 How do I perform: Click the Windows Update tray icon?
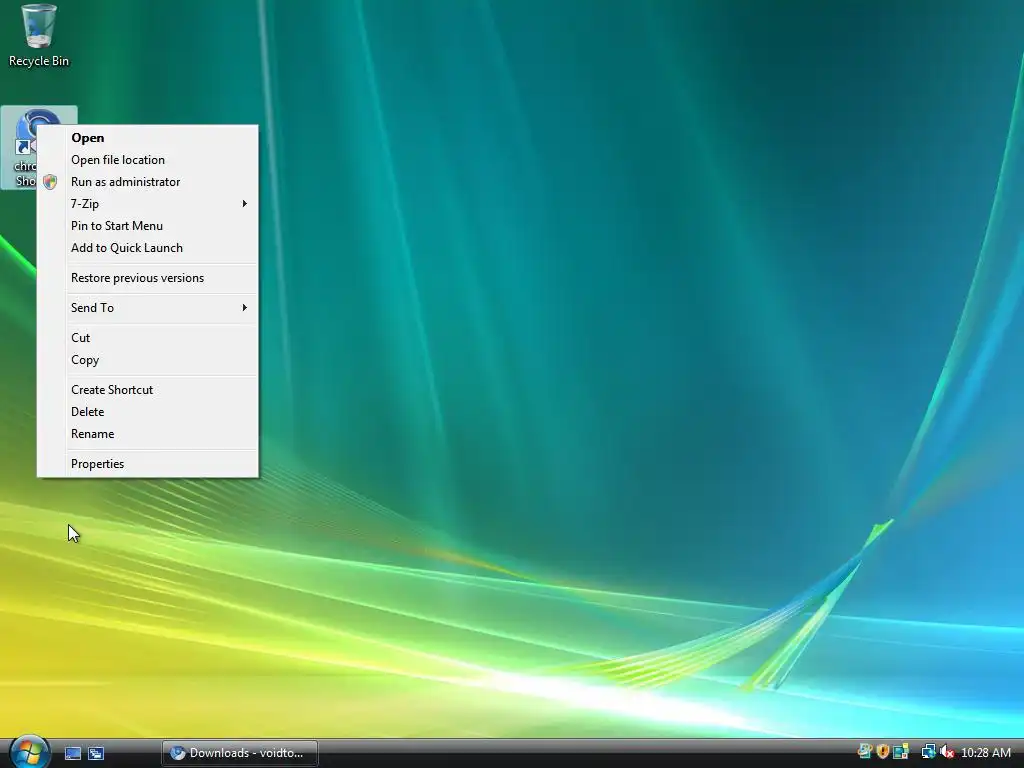click(x=865, y=752)
